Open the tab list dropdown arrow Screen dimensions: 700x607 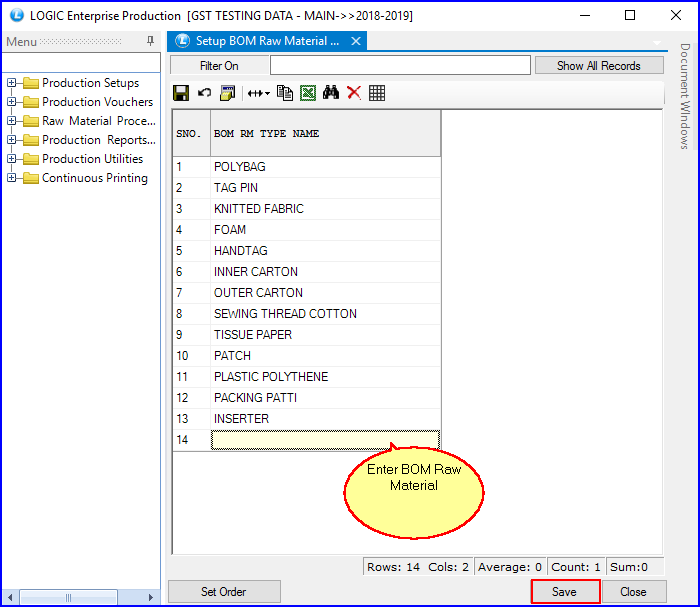[x=657, y=43]
